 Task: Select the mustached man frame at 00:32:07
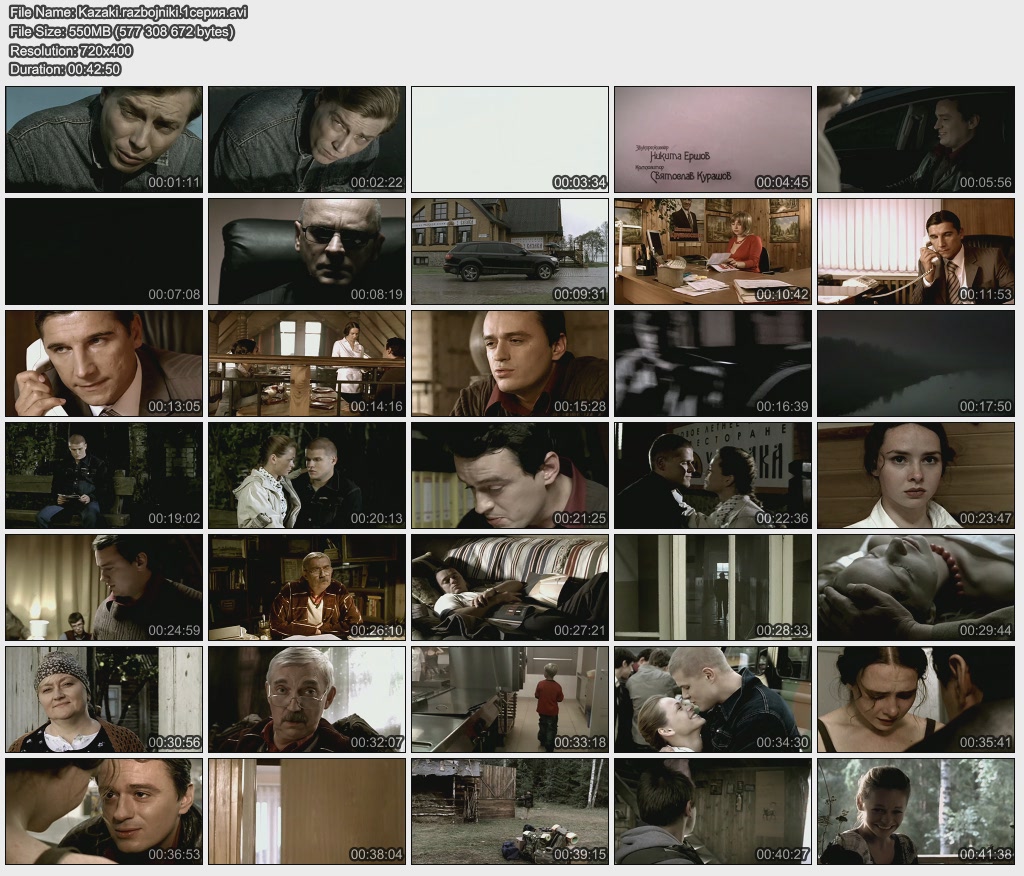(x=307, y=700)
